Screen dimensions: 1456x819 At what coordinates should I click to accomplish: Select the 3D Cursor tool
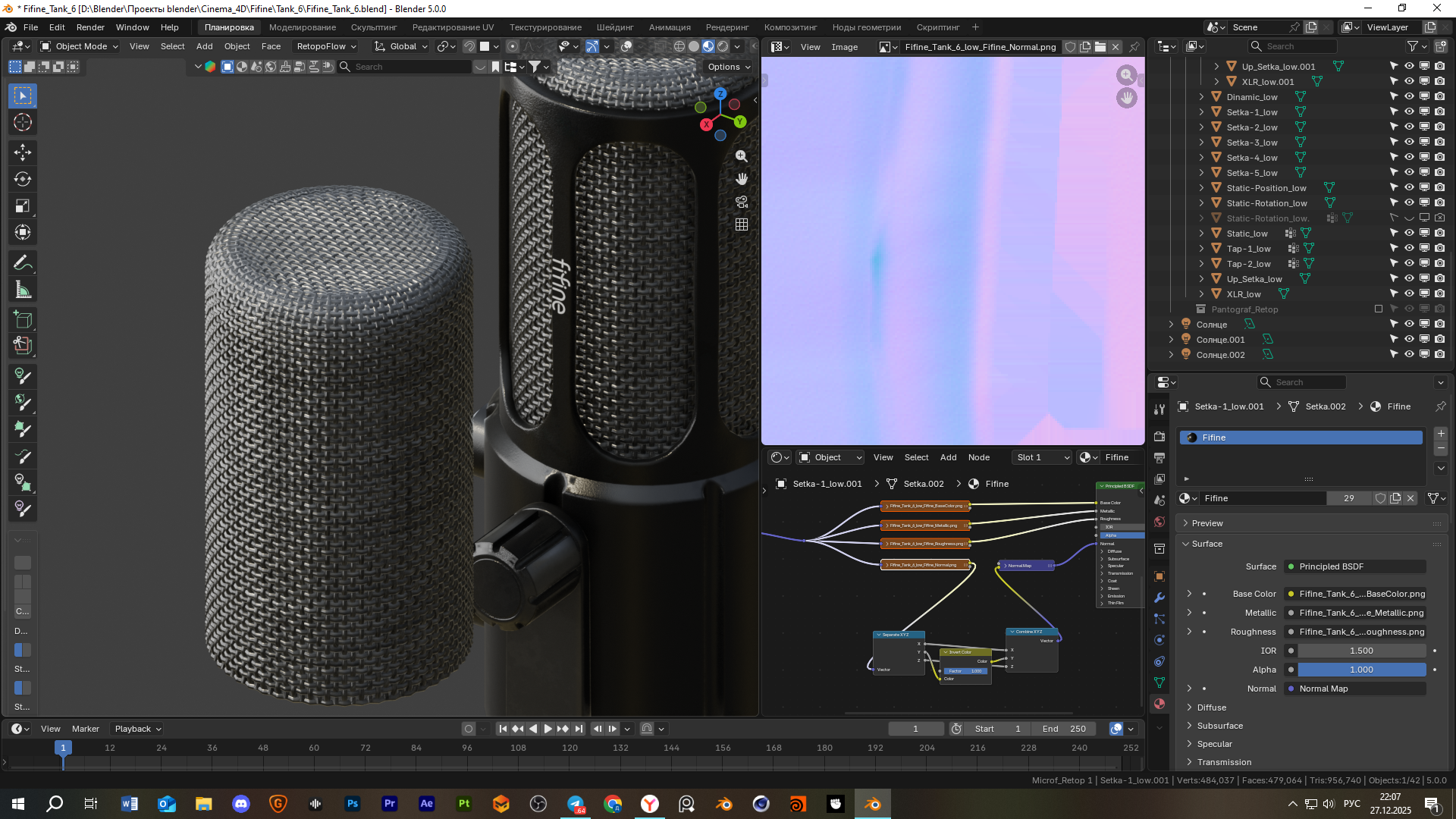point(23,123)
